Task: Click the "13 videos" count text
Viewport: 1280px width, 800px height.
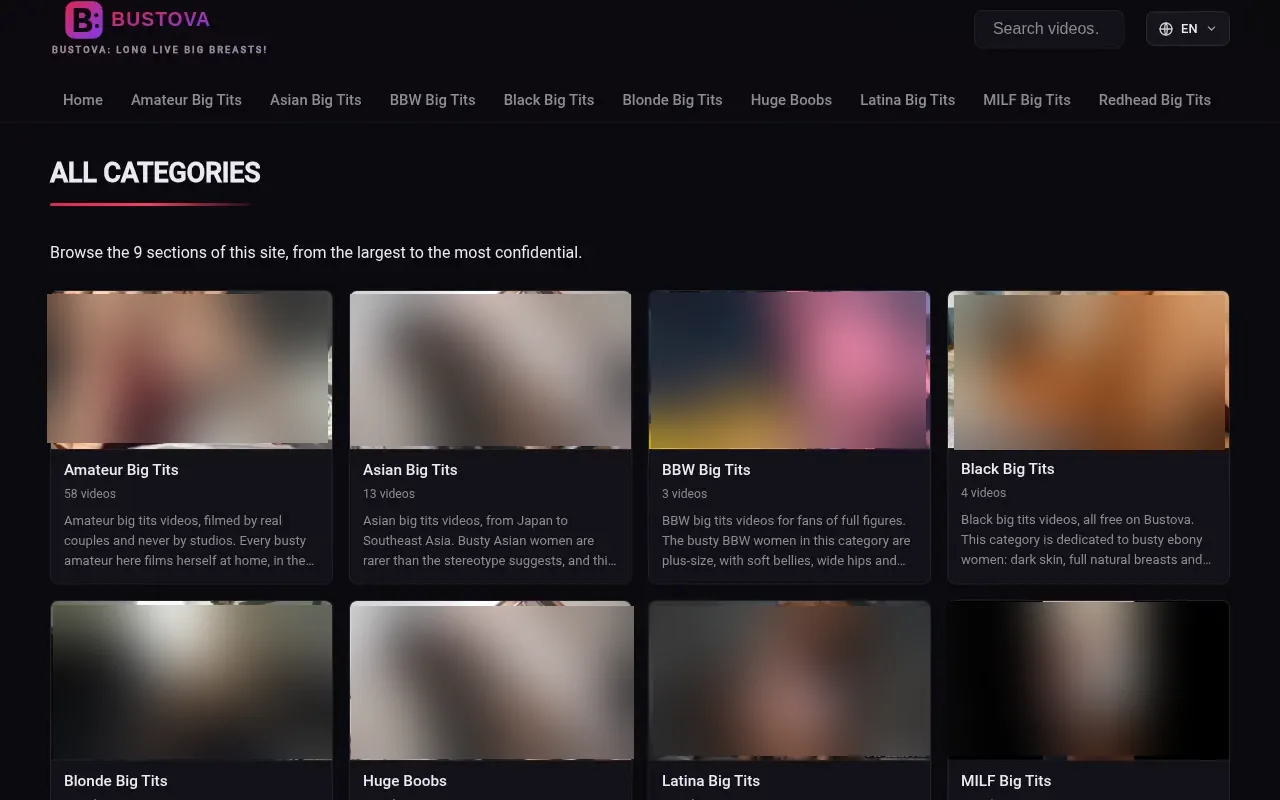Action: (x=389, y=494)
